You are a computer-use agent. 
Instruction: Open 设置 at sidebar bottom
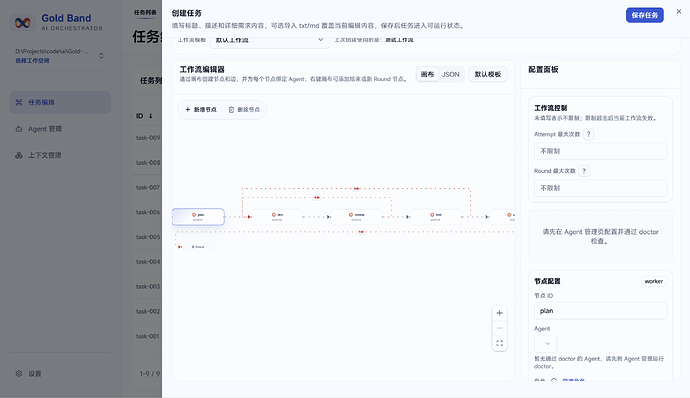click(x=60, y=374)
